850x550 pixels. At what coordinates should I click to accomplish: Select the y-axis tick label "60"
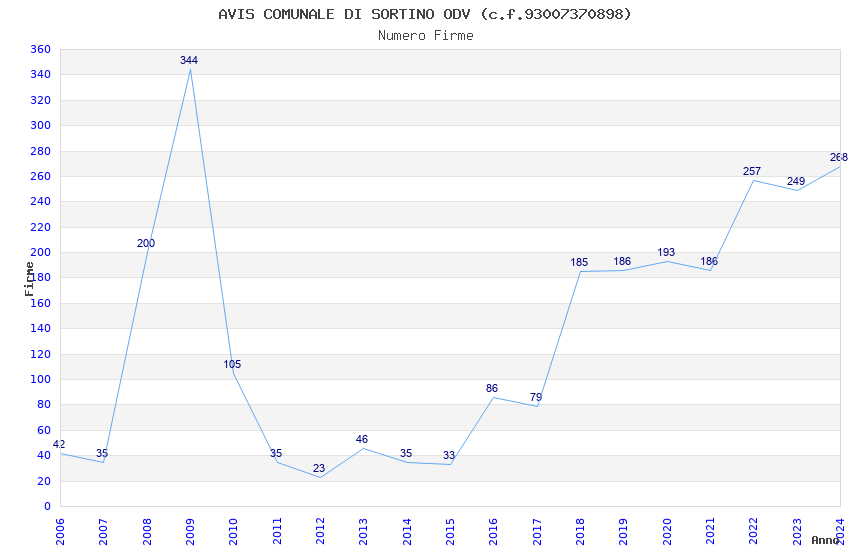pyautogui.click(x=43, y=430)
